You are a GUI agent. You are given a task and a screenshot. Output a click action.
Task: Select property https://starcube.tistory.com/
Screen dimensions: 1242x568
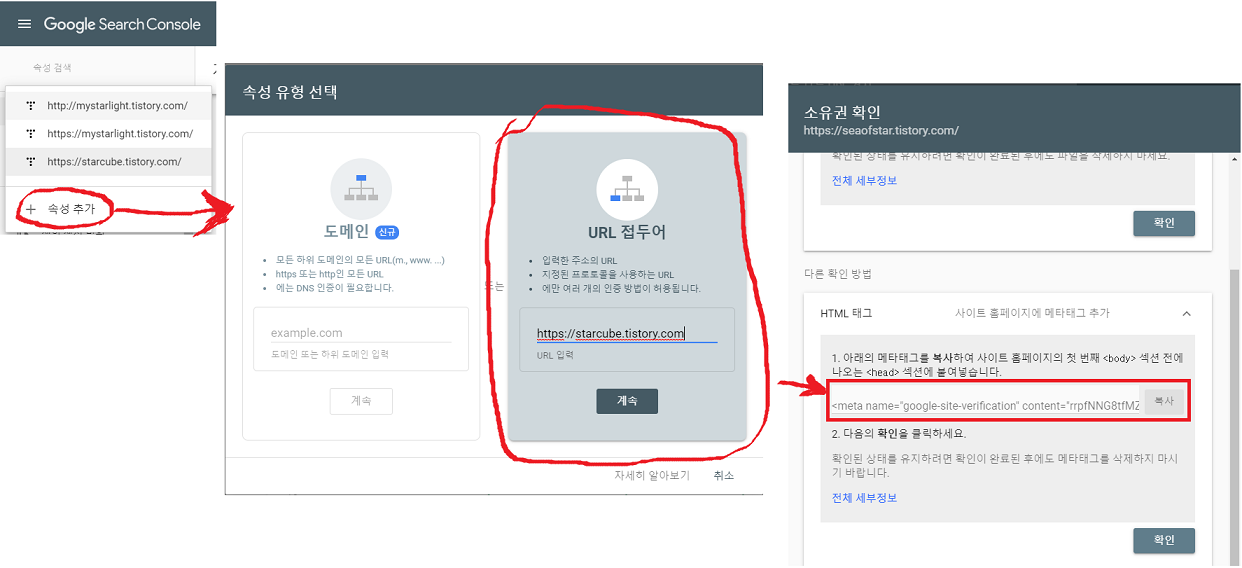coord(108,162)
